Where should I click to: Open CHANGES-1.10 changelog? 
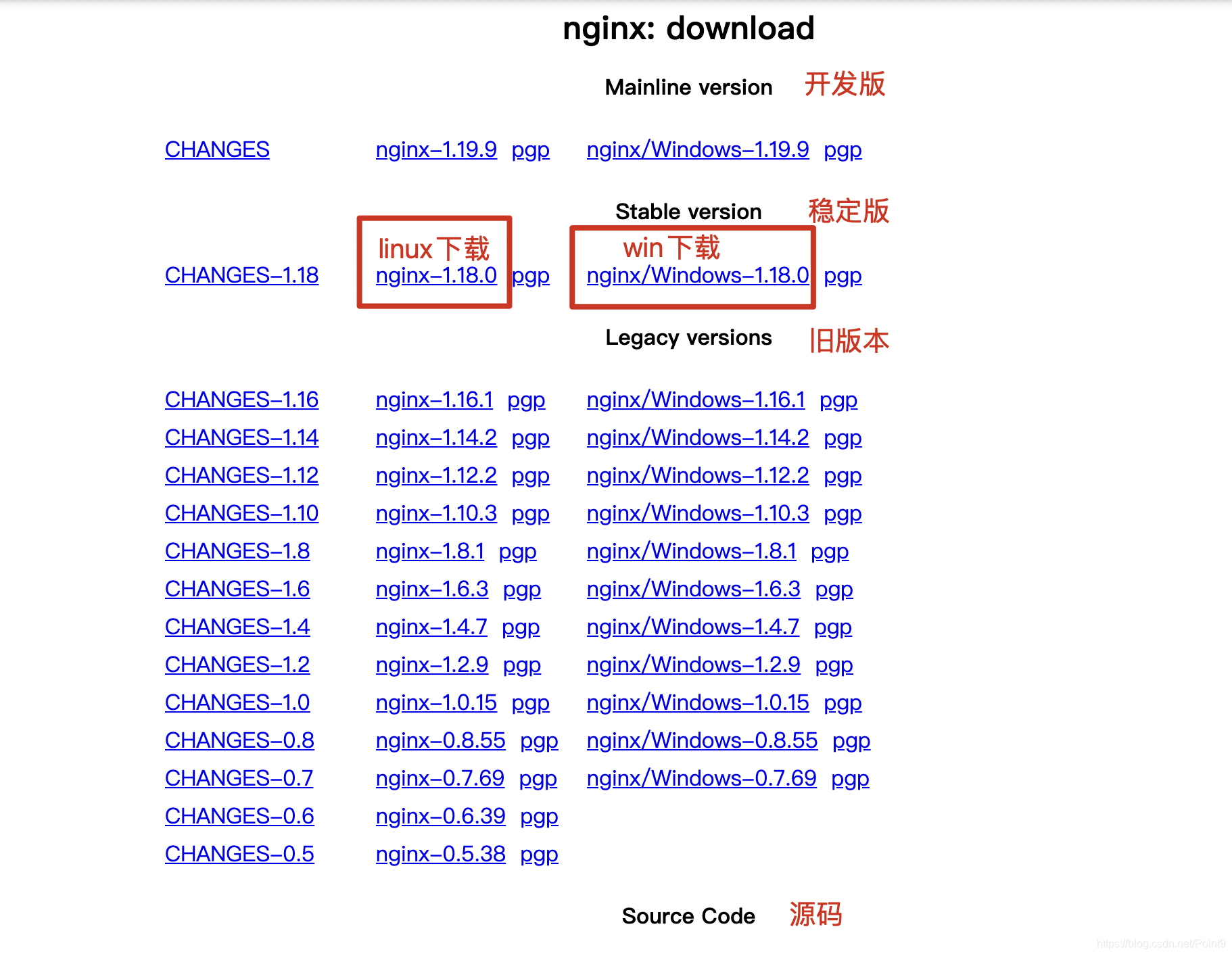(241, 513)
